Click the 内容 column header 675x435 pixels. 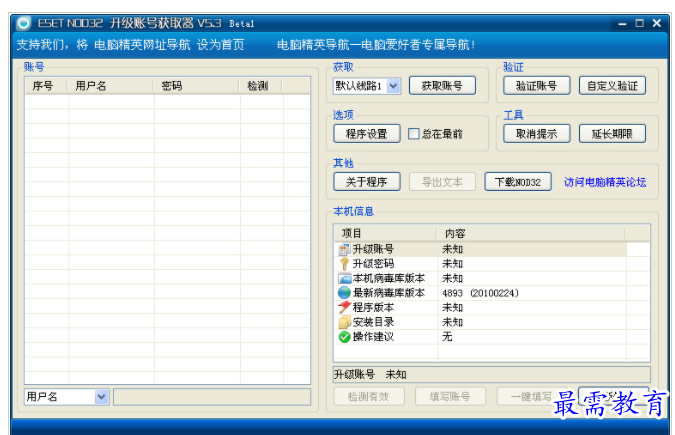coord(530,233)
